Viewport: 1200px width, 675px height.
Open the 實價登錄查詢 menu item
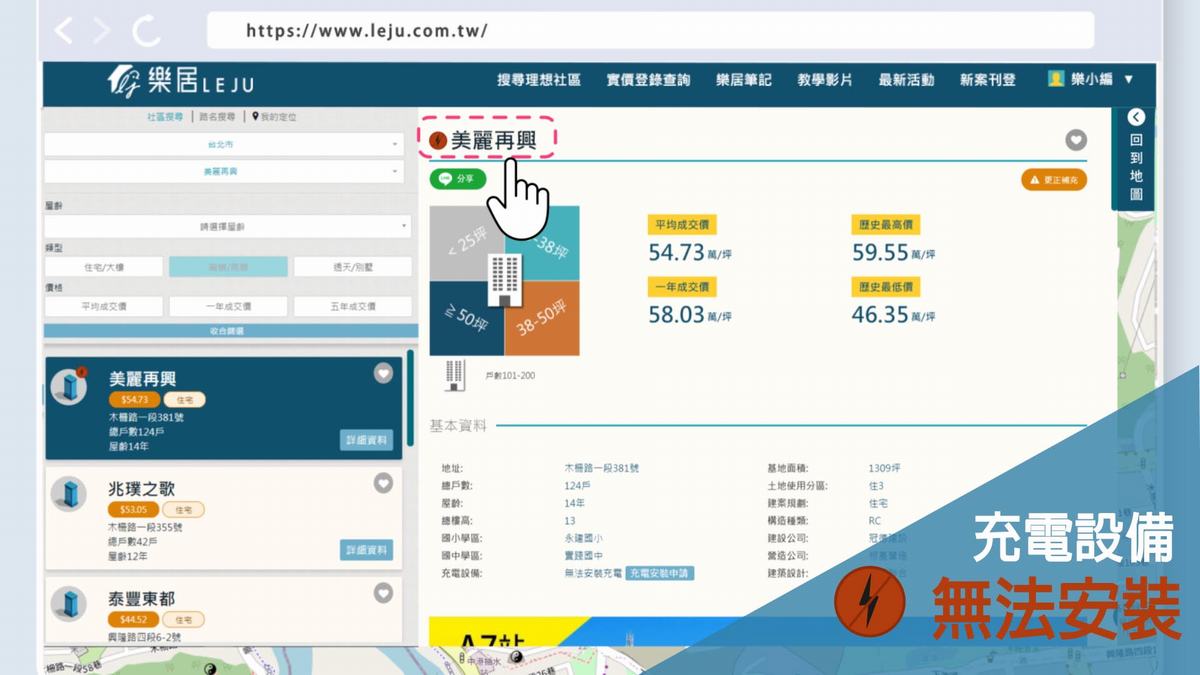pos(648,80)
